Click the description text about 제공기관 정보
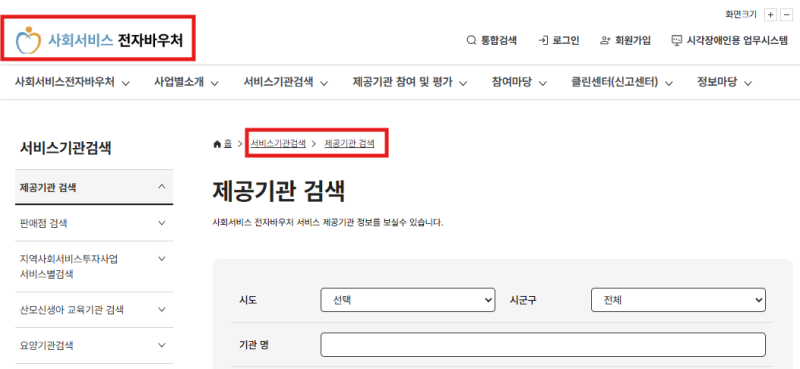This screenshot has width=800, height=369. (x=328, y=223)
